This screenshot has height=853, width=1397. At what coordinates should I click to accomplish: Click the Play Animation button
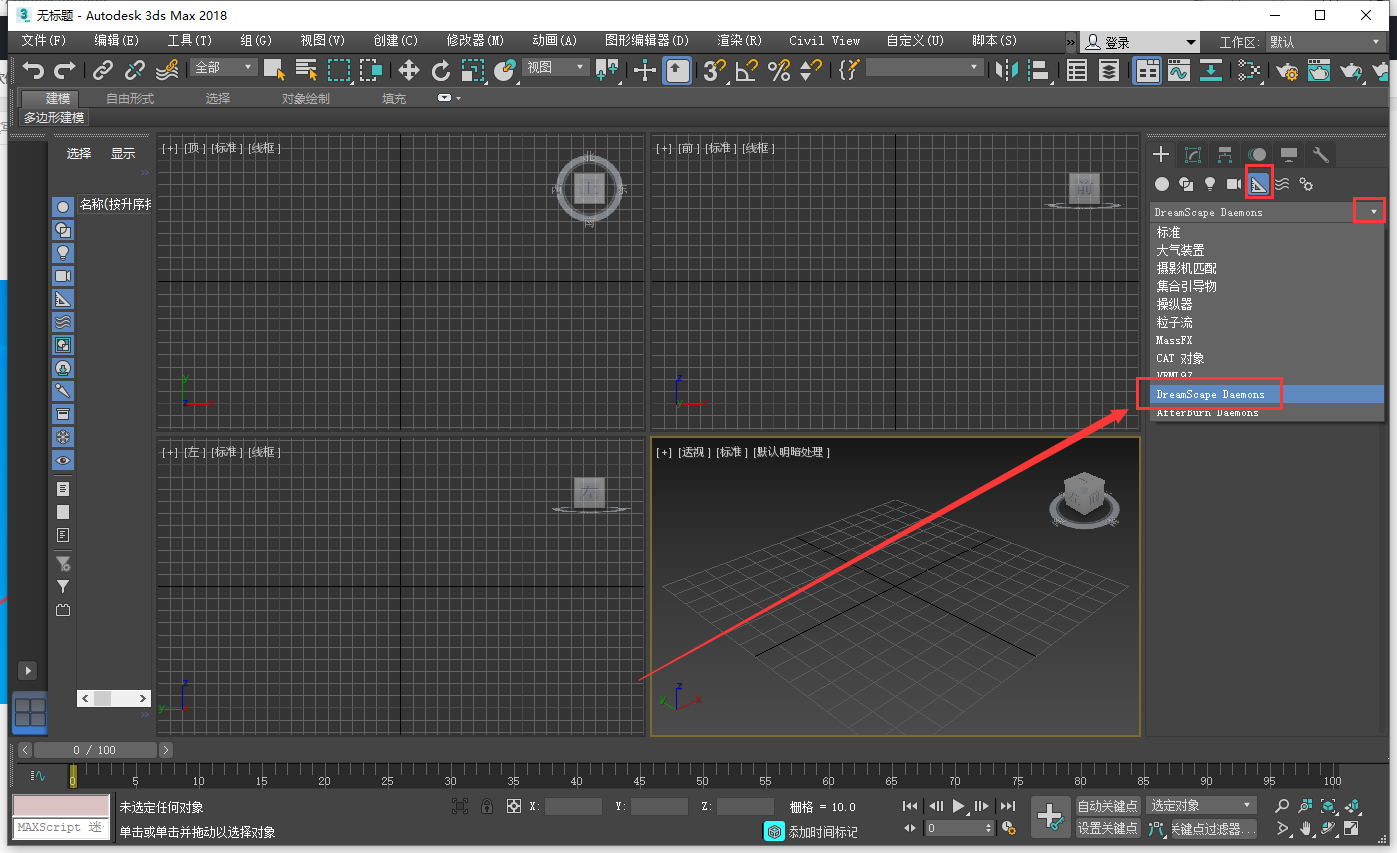[x=959, y=806]
